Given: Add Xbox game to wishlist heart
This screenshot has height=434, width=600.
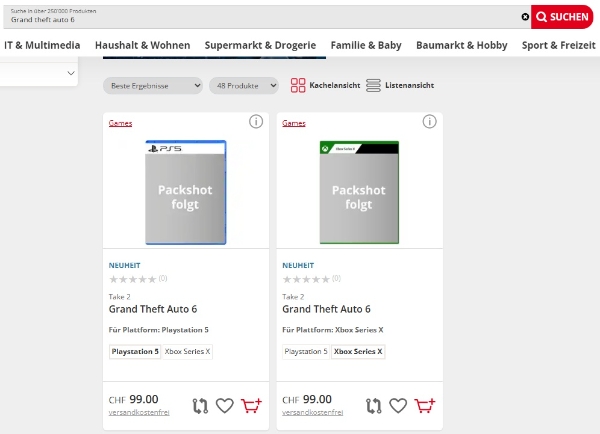Looking at the screenshot, I should click(398, 405).
